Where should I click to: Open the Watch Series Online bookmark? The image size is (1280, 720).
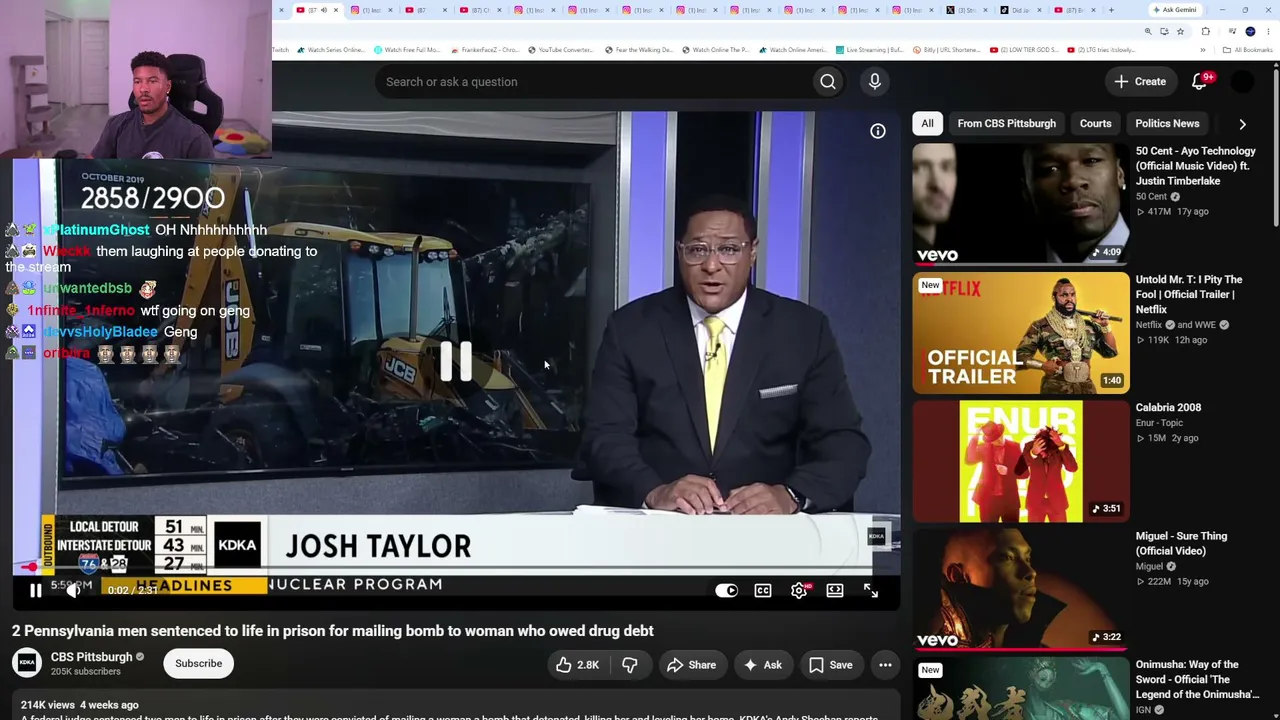tap(332, 50)
